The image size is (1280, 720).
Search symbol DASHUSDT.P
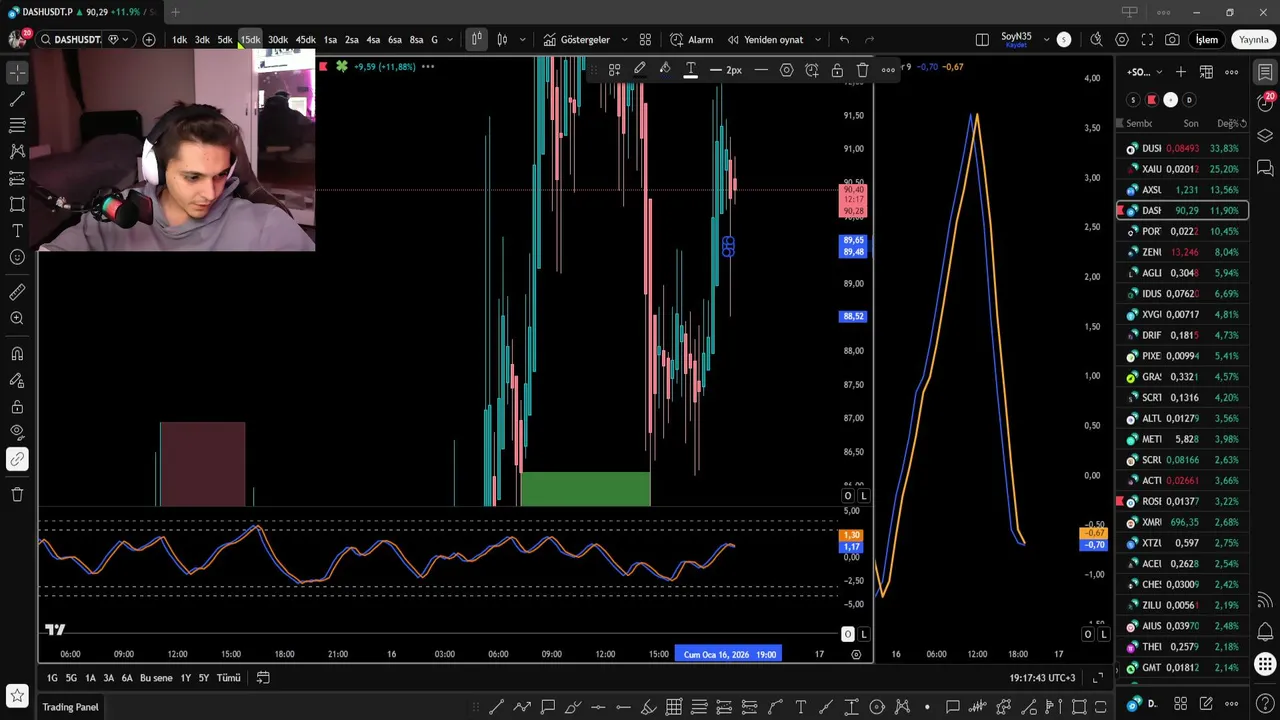70,40
